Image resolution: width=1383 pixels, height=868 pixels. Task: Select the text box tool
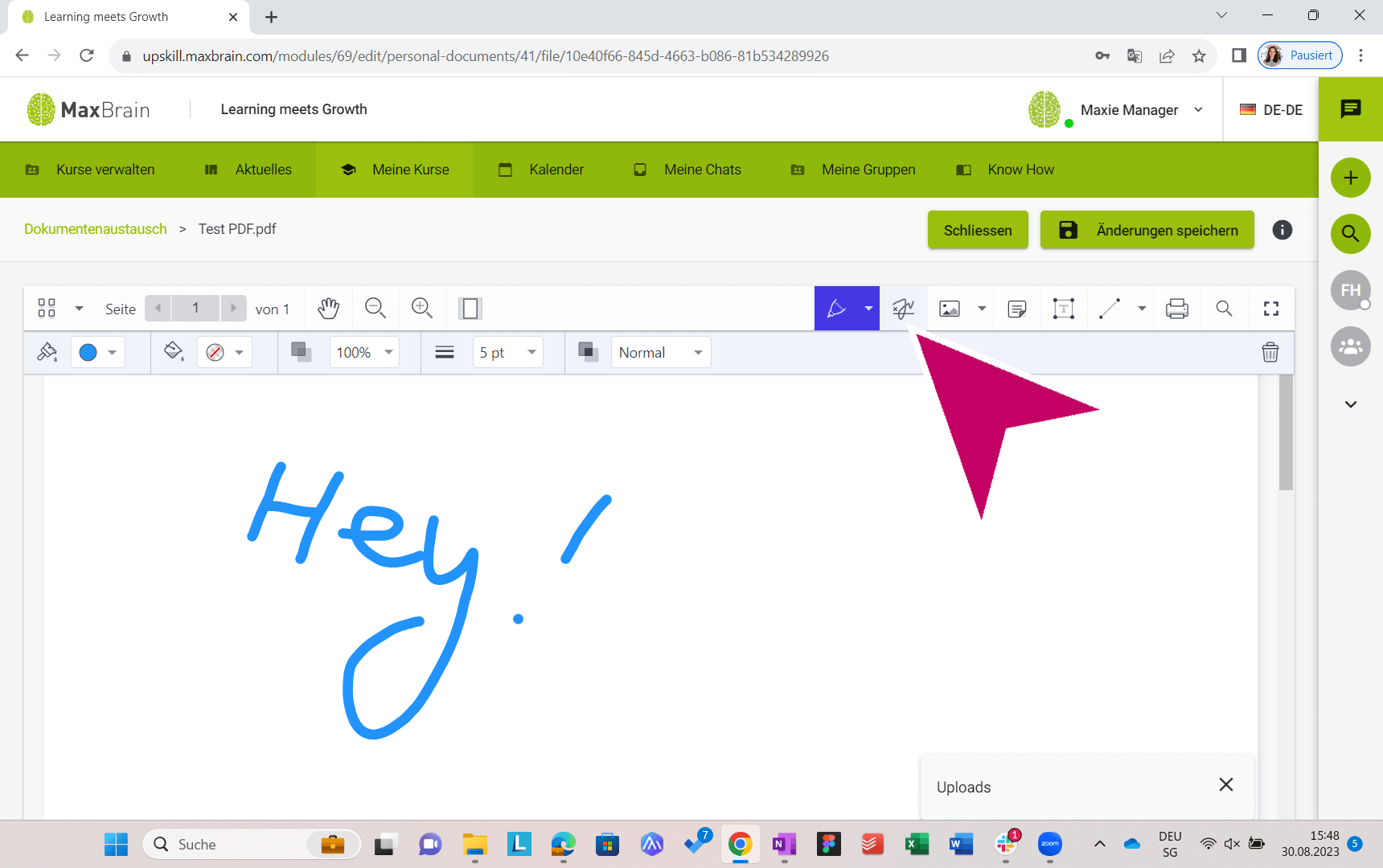coord(1063,309)
